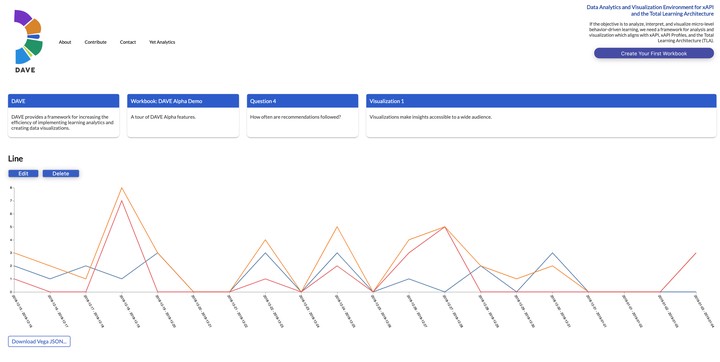Click the Line visualization heading
This screenshot has height=362, width=720.
15,159
